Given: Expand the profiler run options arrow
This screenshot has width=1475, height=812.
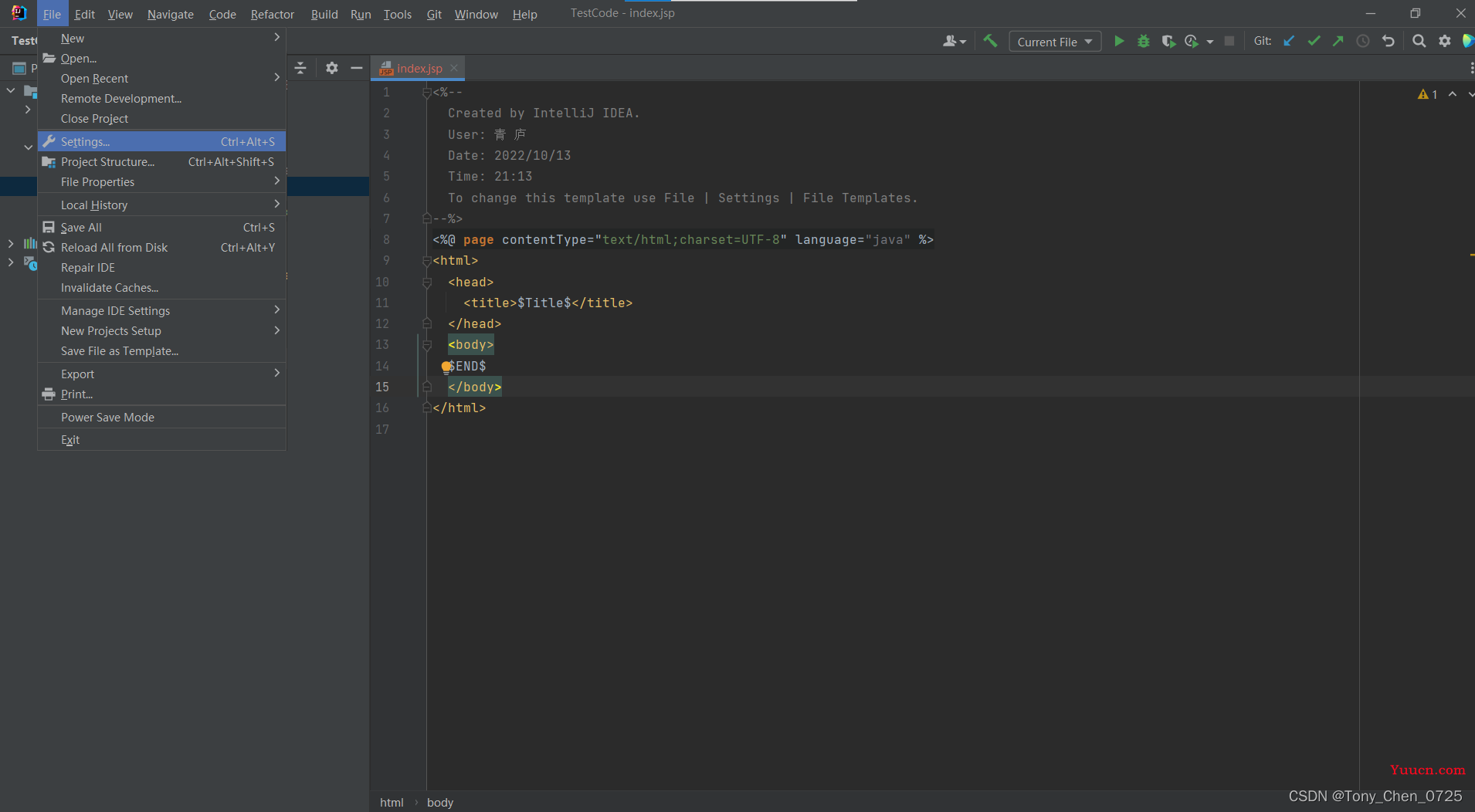Looking at the screenshot, I should point(1210,42).
